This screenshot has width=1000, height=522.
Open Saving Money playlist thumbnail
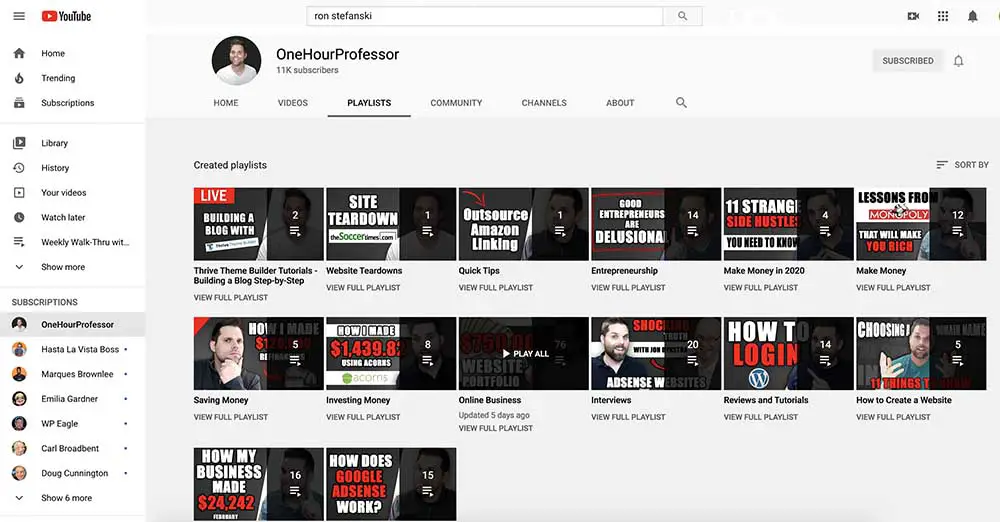(258, 354)
